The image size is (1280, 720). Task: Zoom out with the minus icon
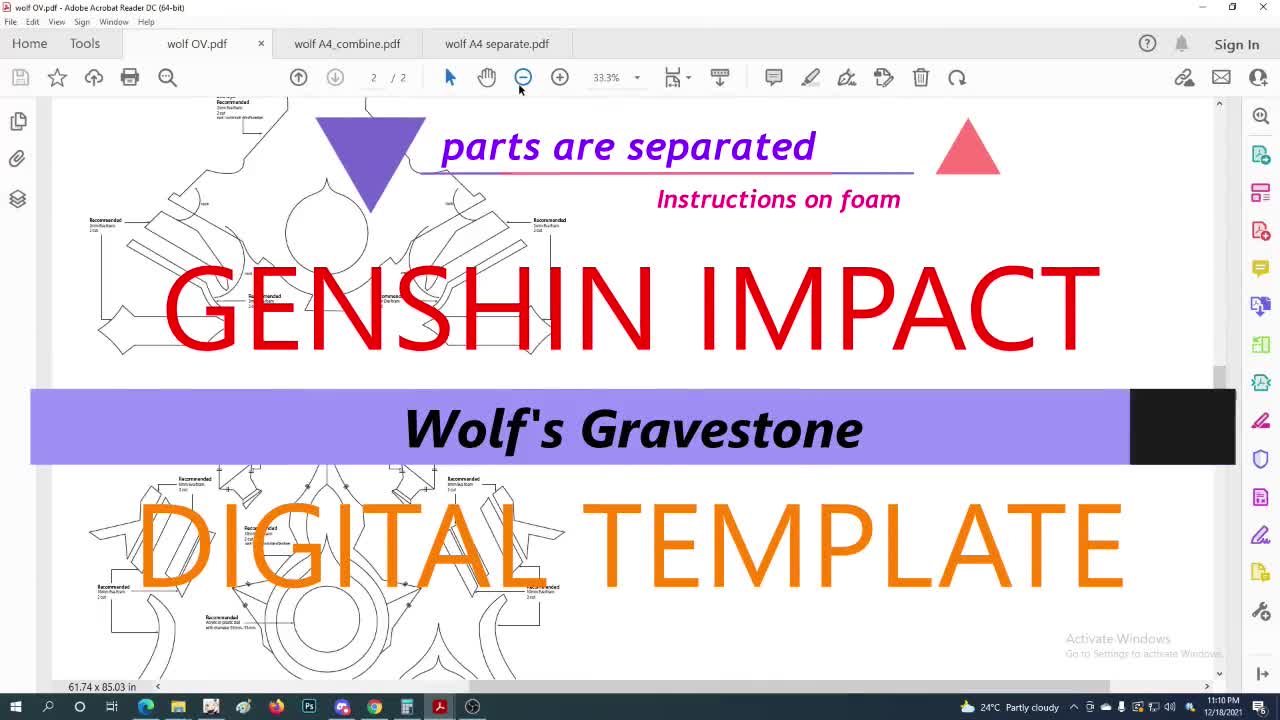click(523, 77)
